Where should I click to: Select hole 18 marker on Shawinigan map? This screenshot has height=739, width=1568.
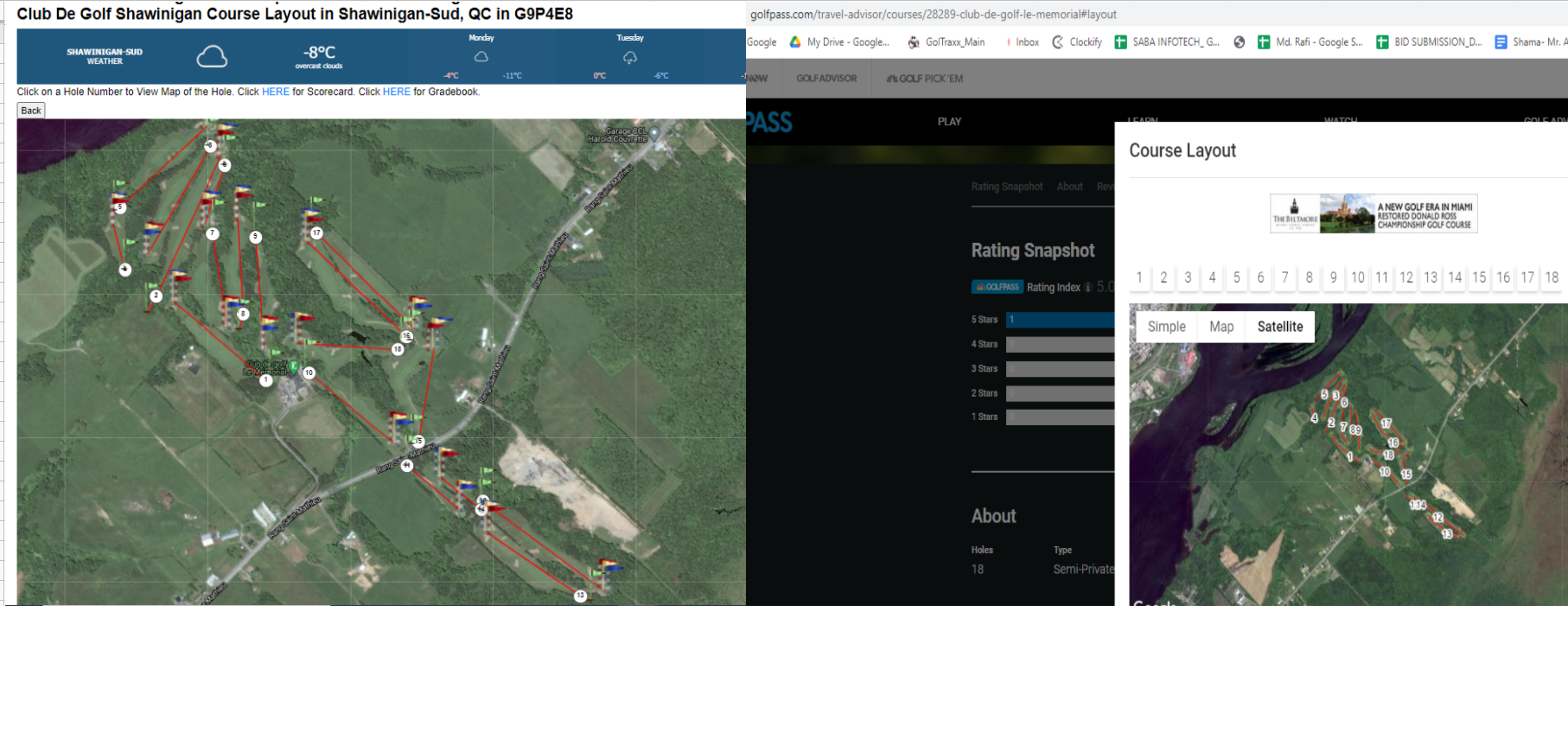[398, 349]
